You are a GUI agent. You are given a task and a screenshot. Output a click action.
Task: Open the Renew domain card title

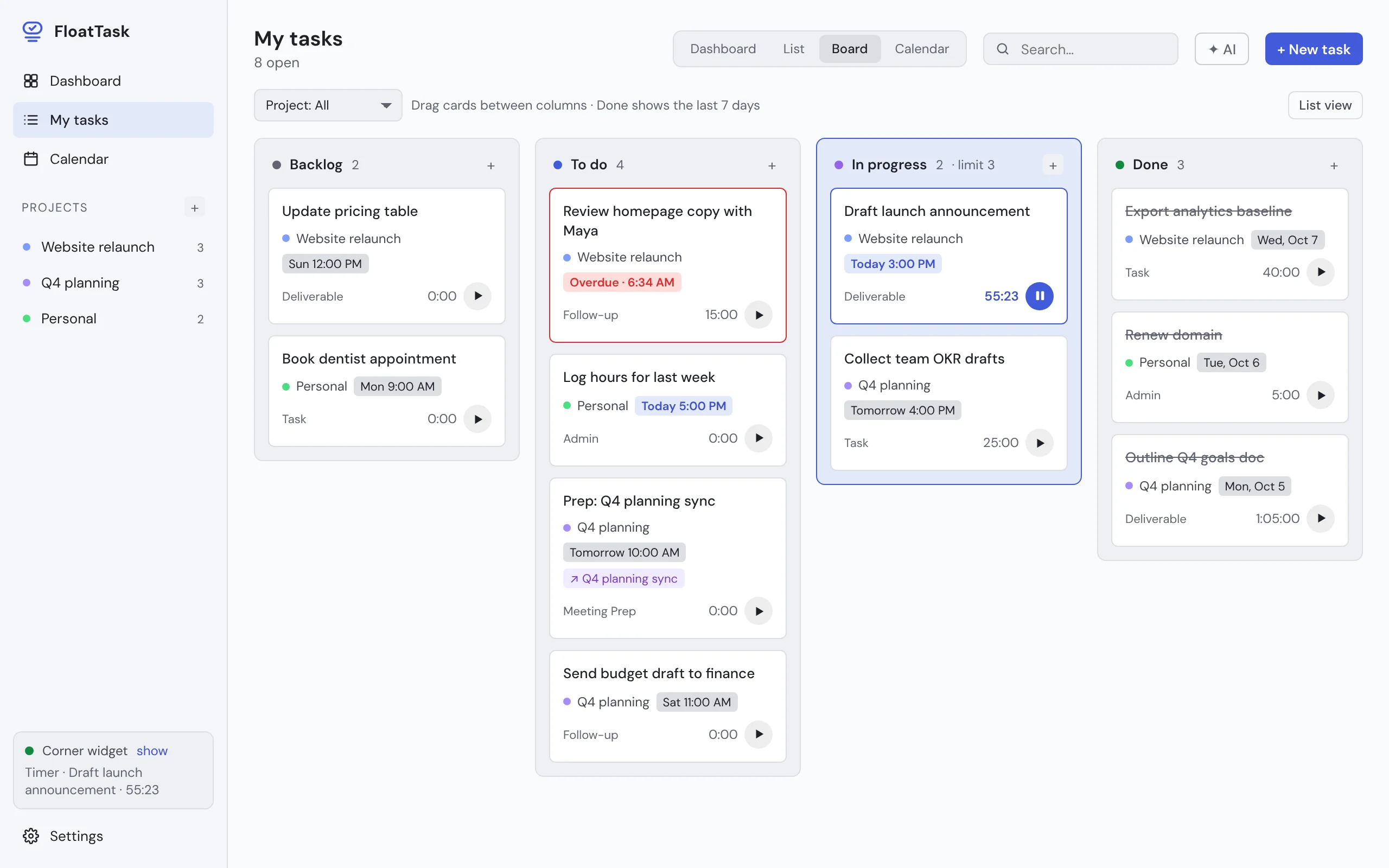click(1173, 335)
